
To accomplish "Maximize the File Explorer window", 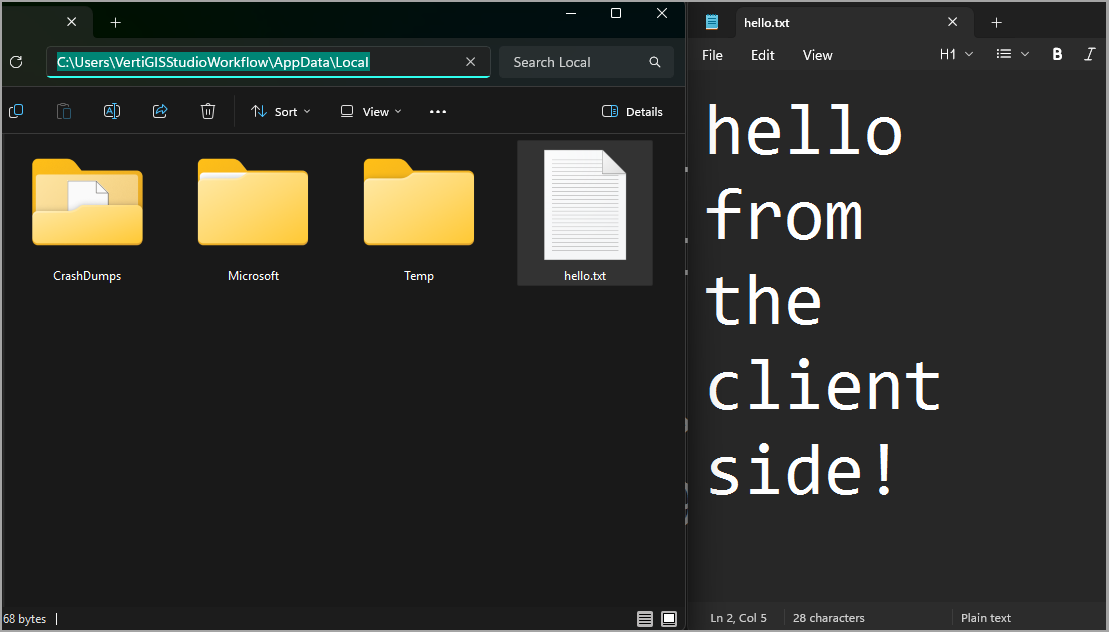I will pos(616,13).
